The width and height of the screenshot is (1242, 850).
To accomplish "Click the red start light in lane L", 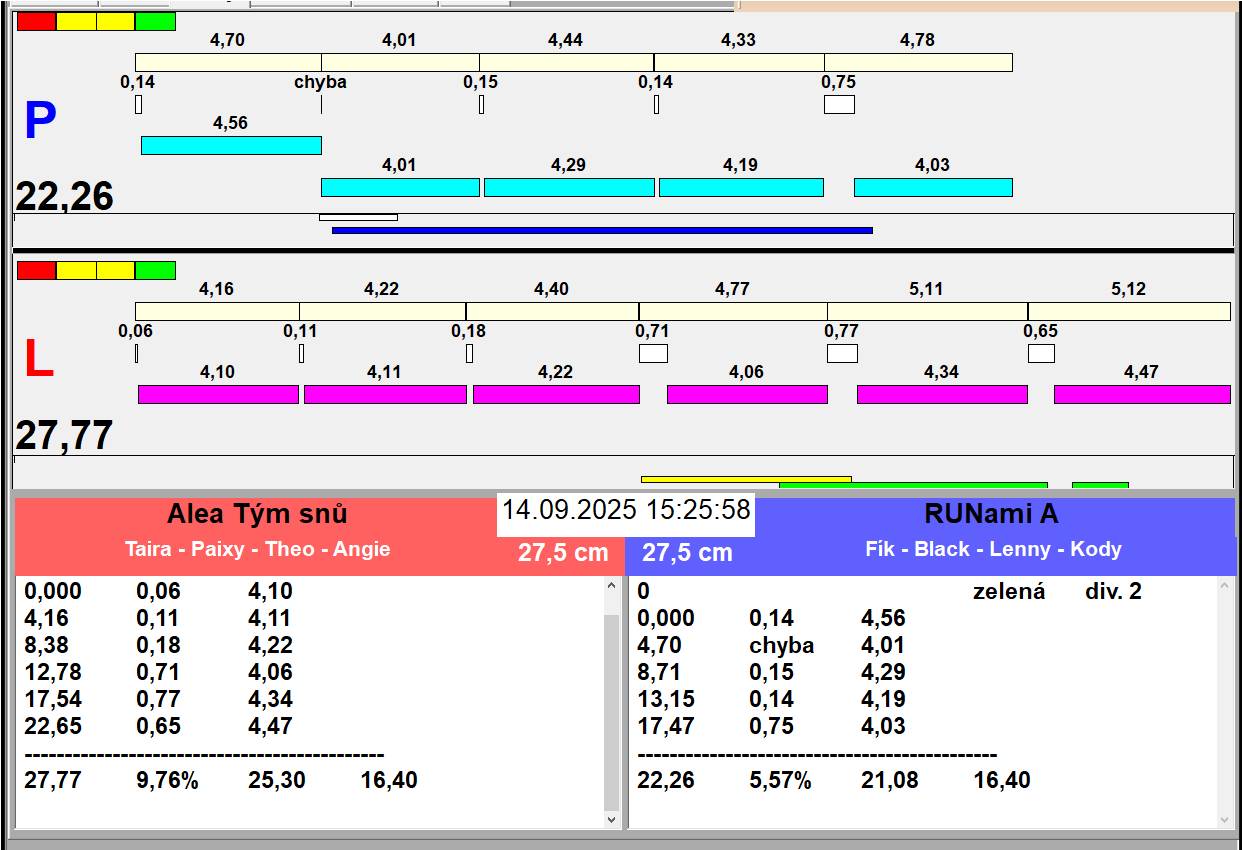I will click(37, 270).
